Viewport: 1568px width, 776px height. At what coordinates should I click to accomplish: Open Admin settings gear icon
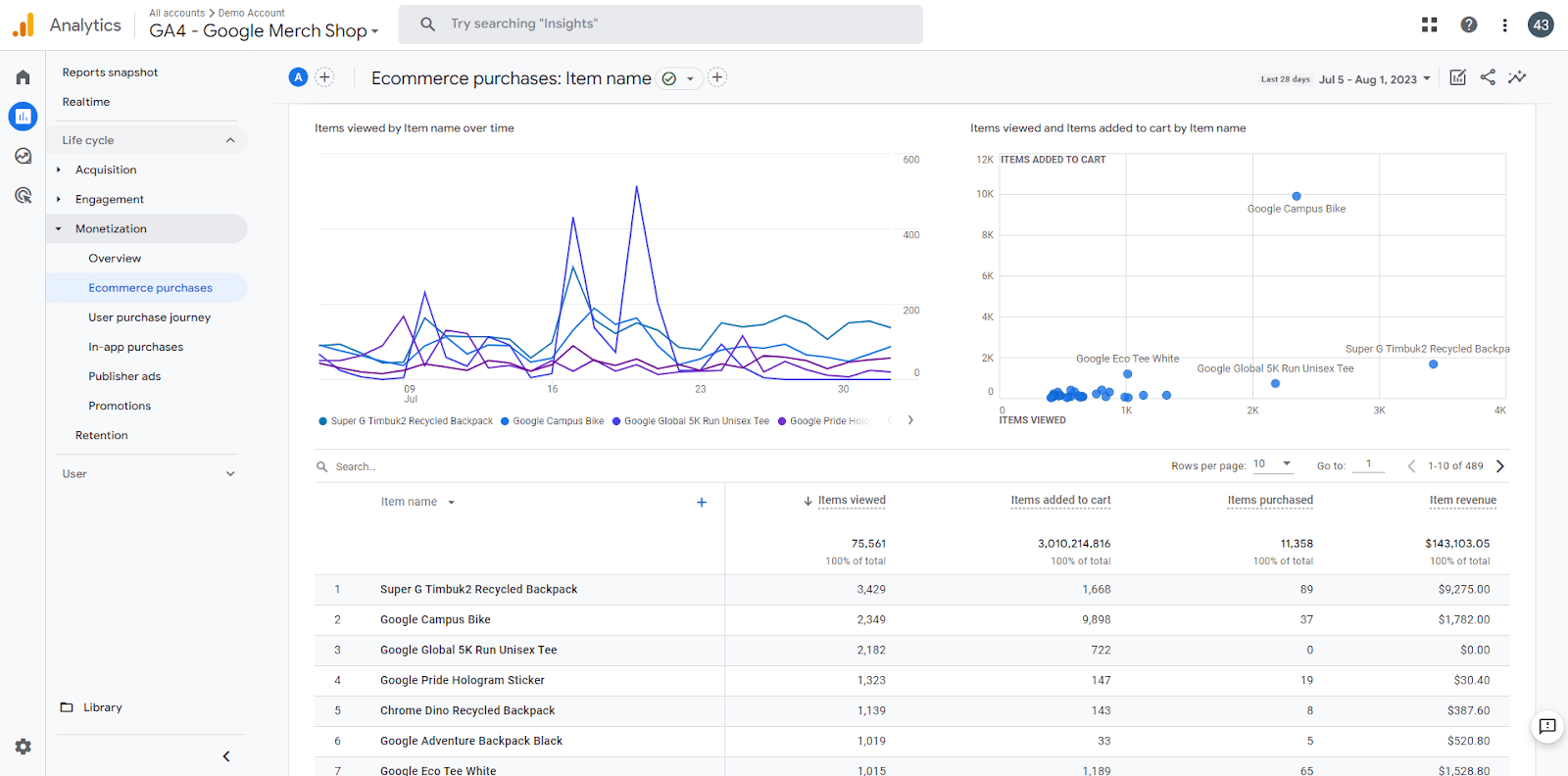23,747
